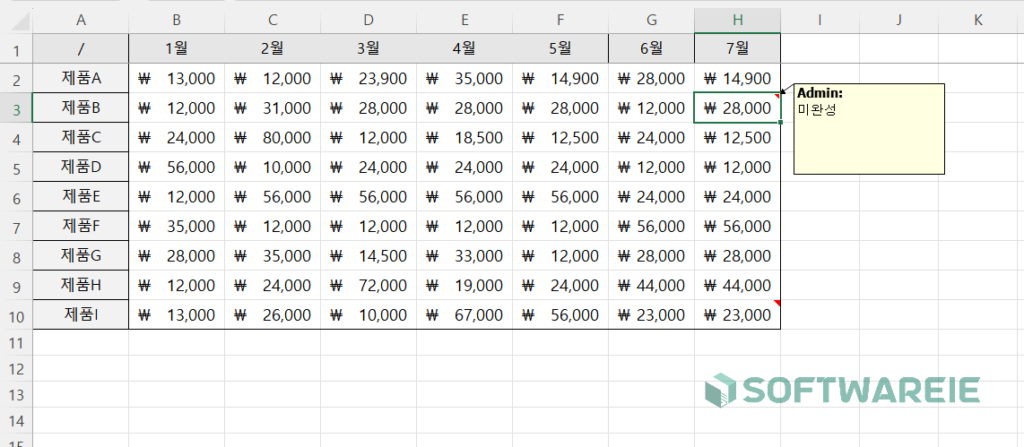Screen dimensions: 1024x447
Task: Select column K header
Action: click(x=978, y=20)
